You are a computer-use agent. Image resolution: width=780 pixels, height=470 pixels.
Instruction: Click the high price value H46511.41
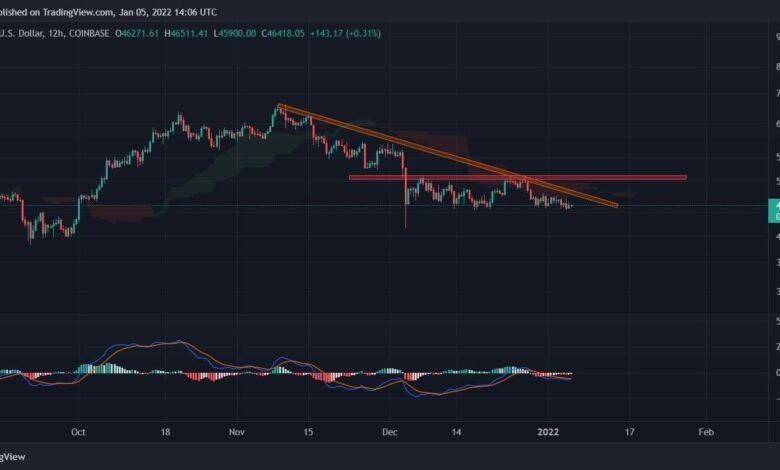186,34
